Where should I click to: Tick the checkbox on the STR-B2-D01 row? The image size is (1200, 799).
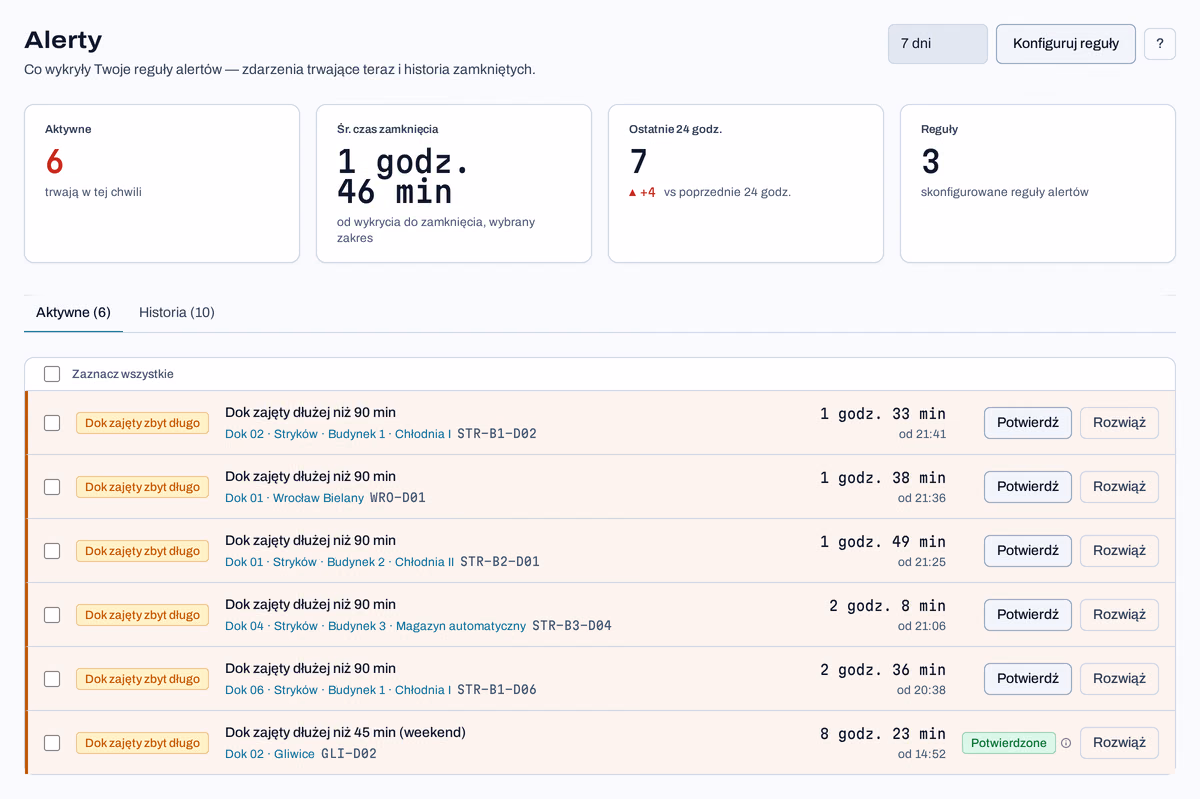(52, 551)
